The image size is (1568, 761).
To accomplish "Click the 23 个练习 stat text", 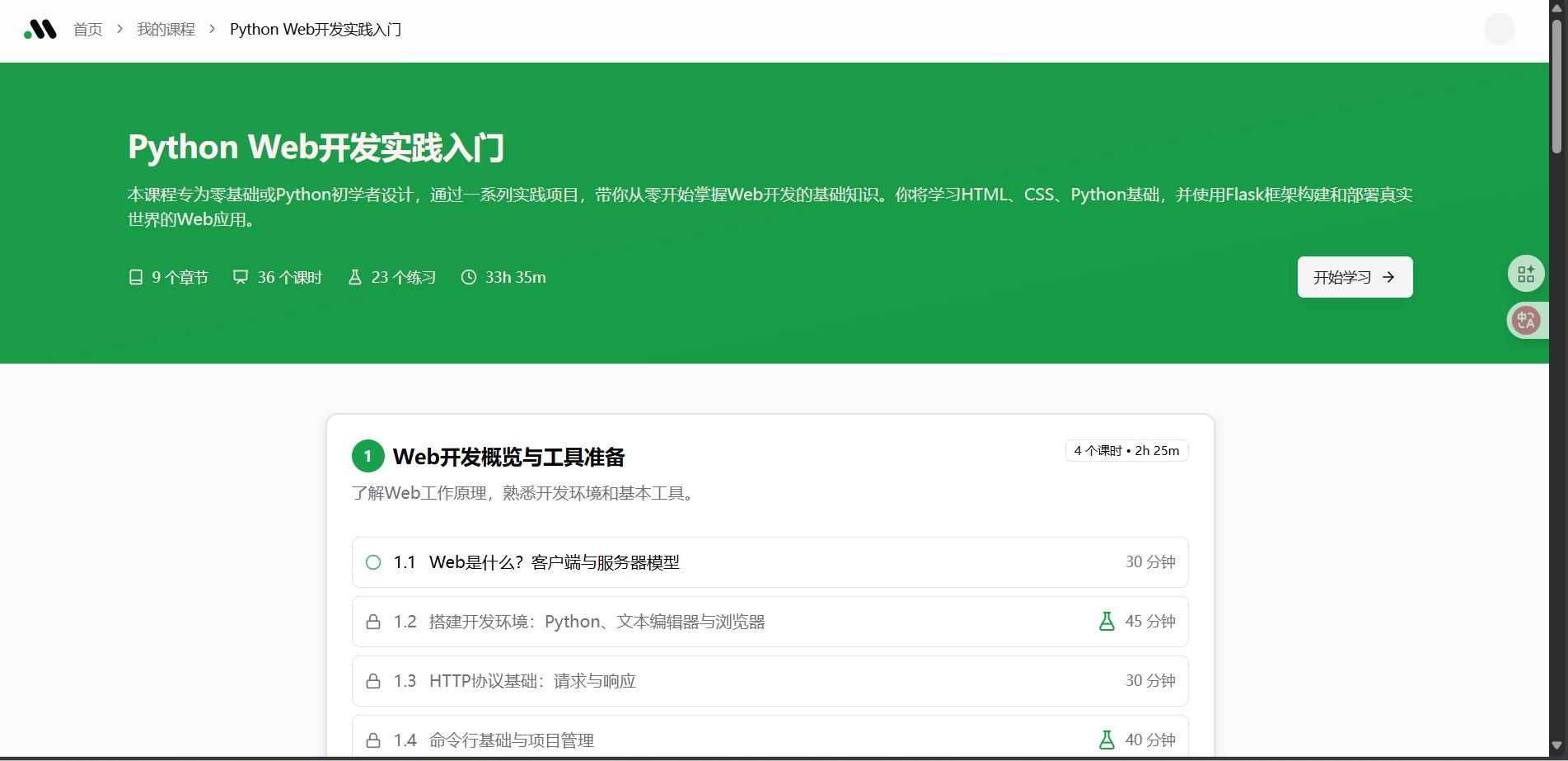I will pos(404,277).
